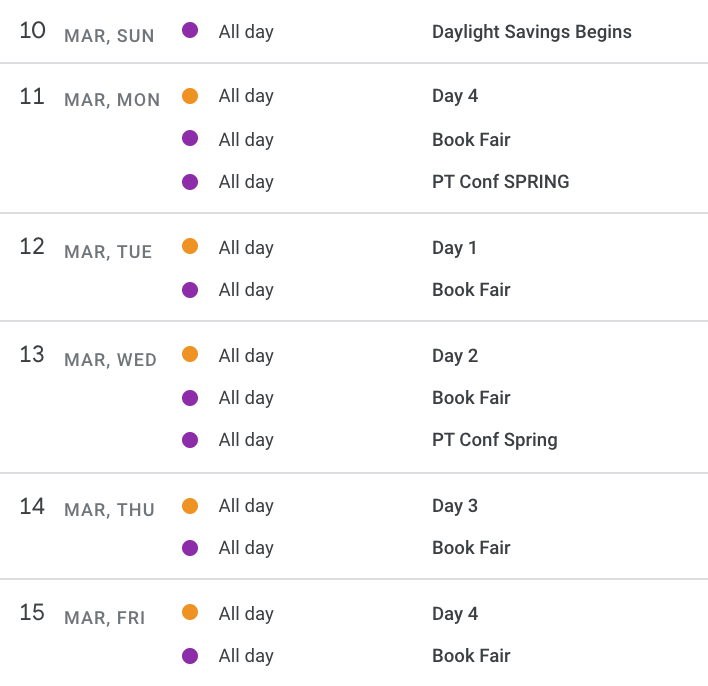This screenshot has height=686, width=708.
Task: Click purple dot beside Thursday's Book Fair
Action: 190,548
